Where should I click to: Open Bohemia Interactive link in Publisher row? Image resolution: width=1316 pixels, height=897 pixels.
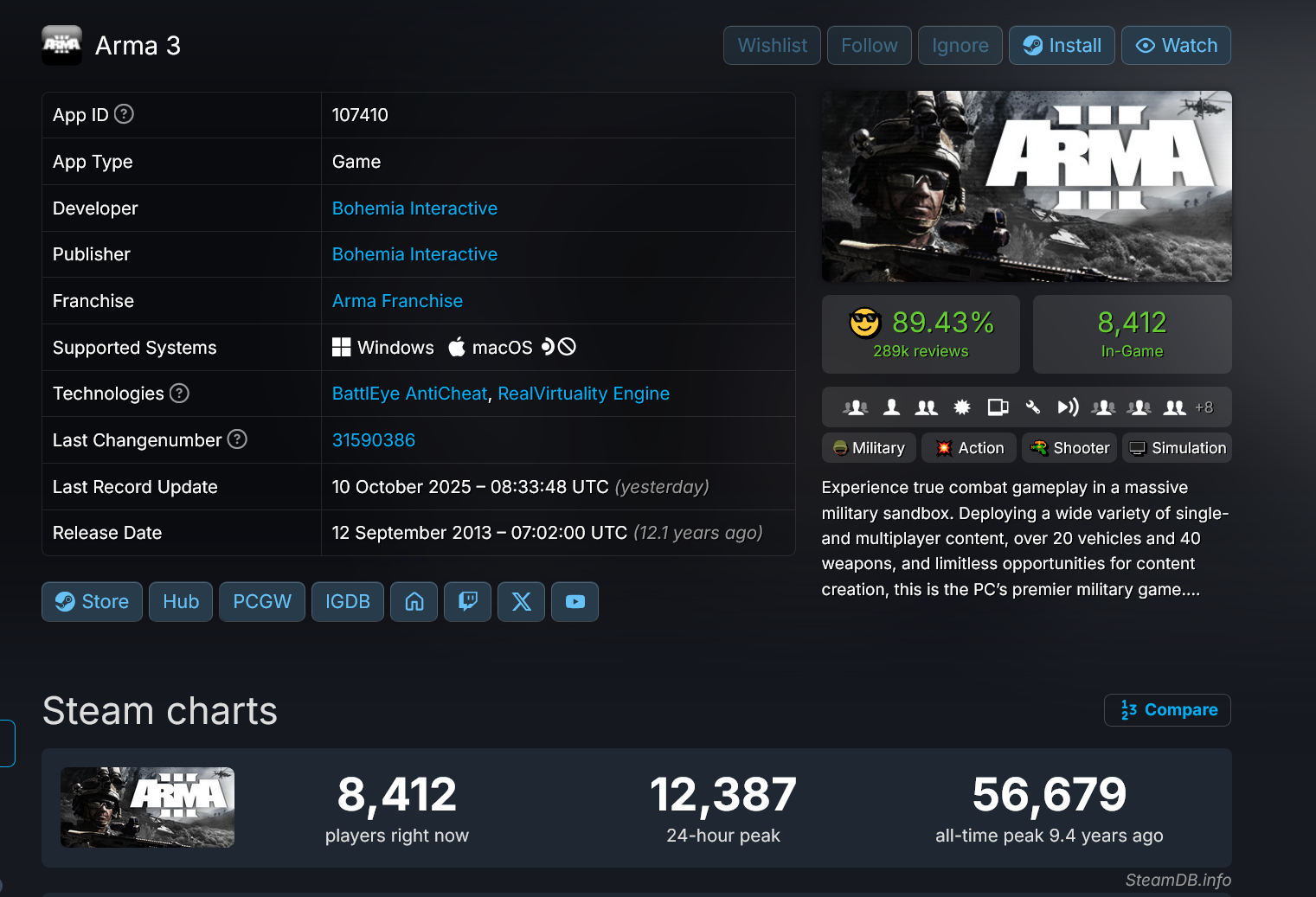[x=414, y=254]
